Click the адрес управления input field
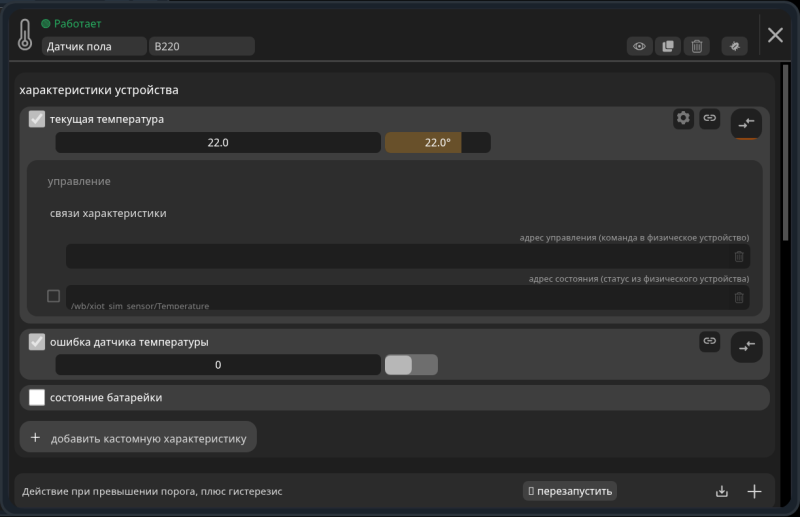Screen dimensions: 800x517 (x=408, y=256)
